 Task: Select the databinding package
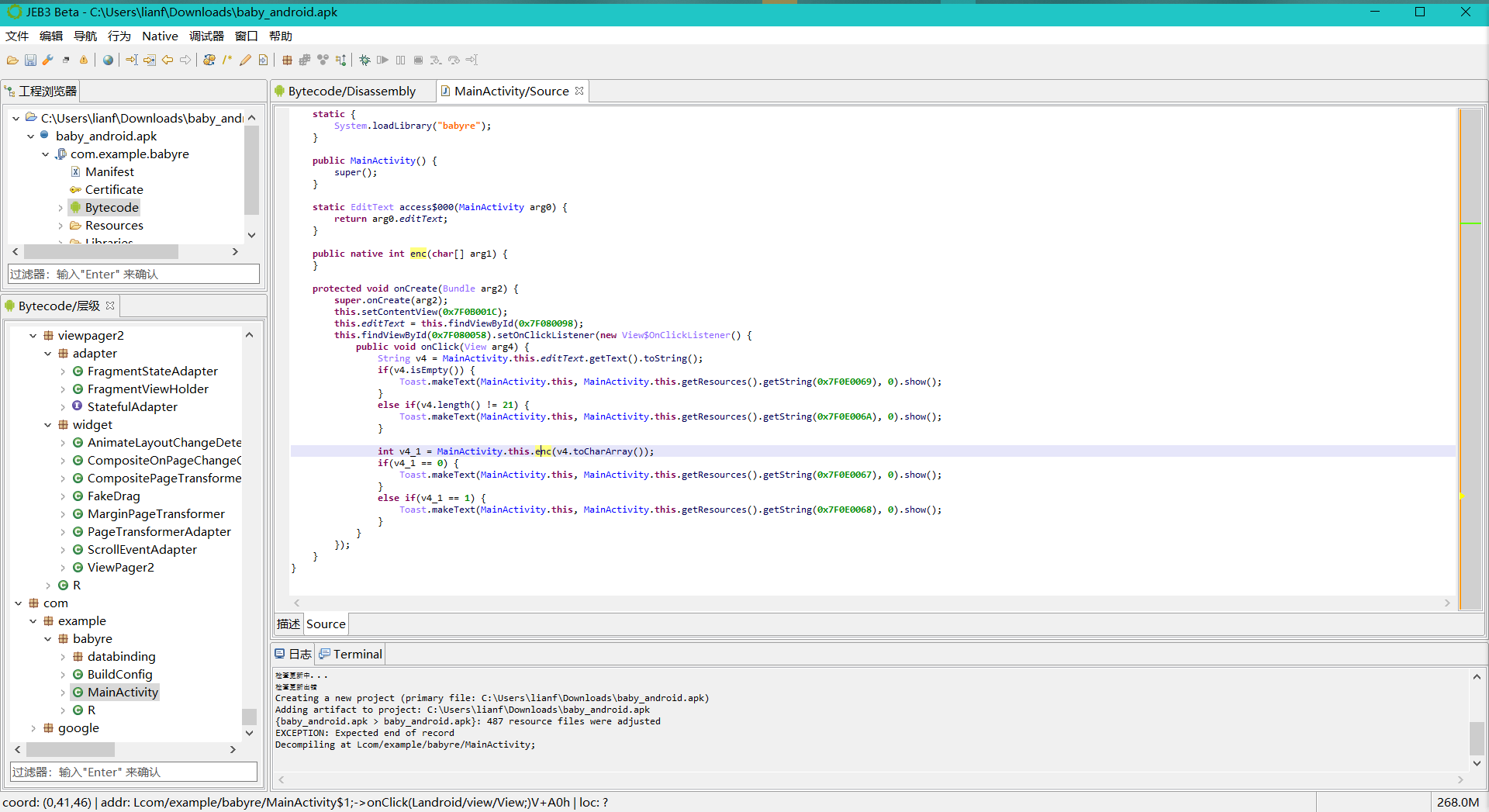pos(121,657)
